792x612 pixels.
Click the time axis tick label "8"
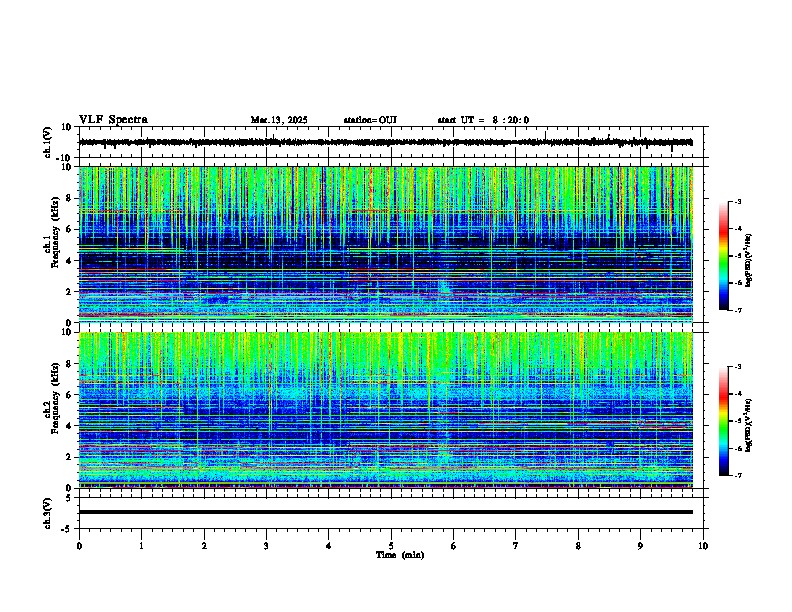(578, 546)
